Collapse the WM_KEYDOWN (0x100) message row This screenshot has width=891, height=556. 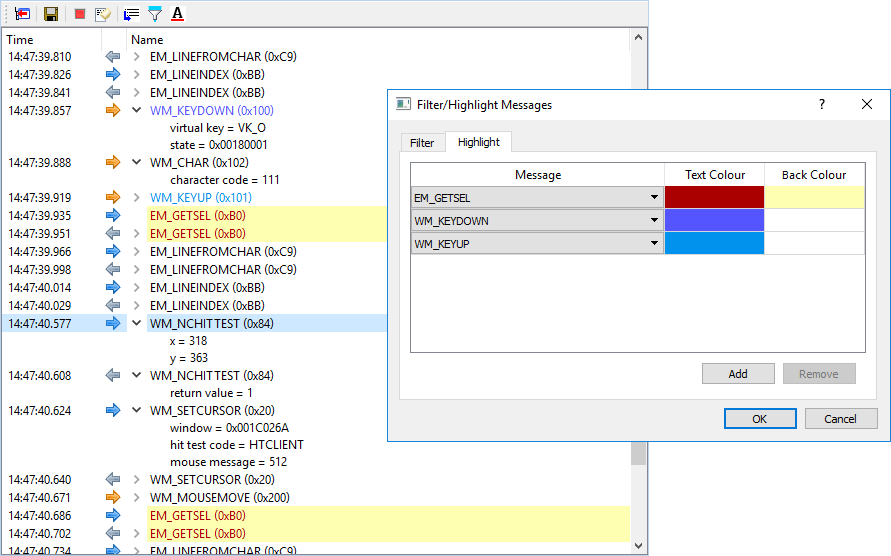(x=137, y=111)
